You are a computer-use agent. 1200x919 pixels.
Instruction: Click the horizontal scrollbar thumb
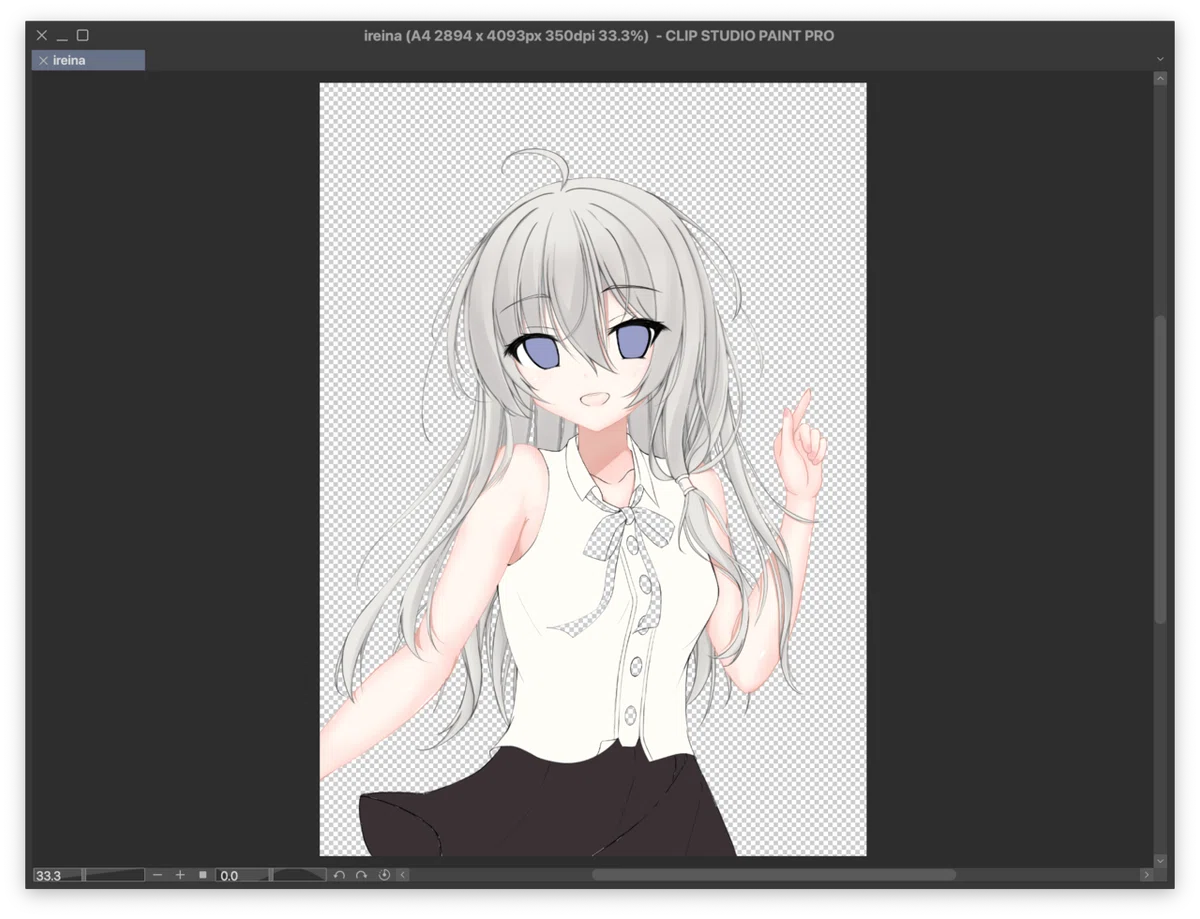tap(773, 875)
